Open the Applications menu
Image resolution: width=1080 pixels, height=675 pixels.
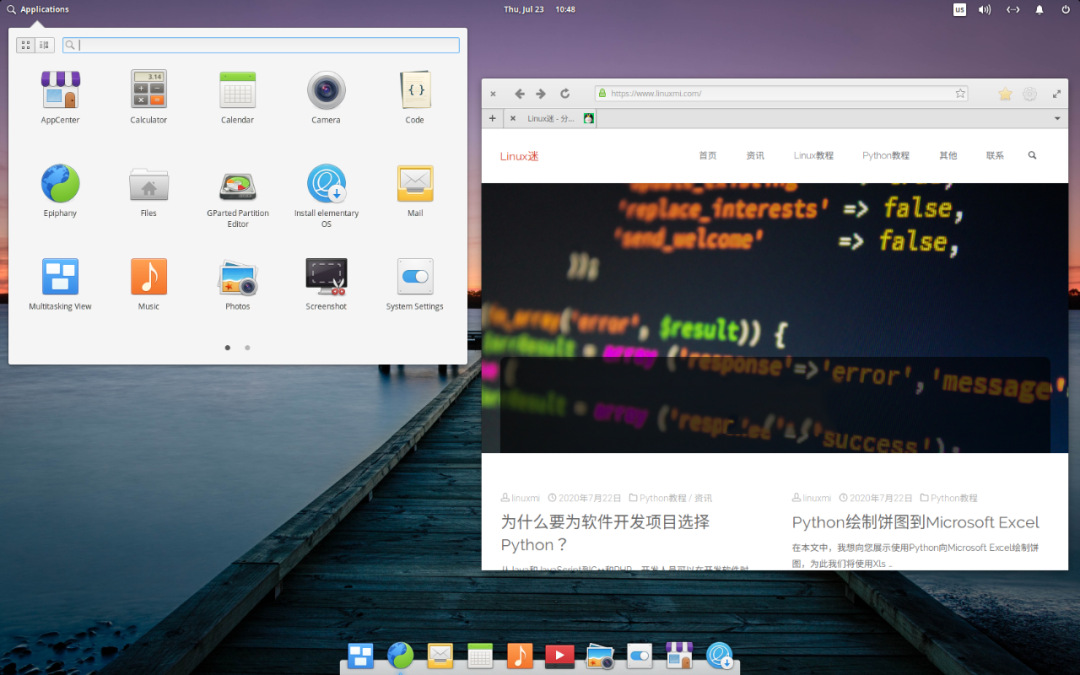coord(38,9)
